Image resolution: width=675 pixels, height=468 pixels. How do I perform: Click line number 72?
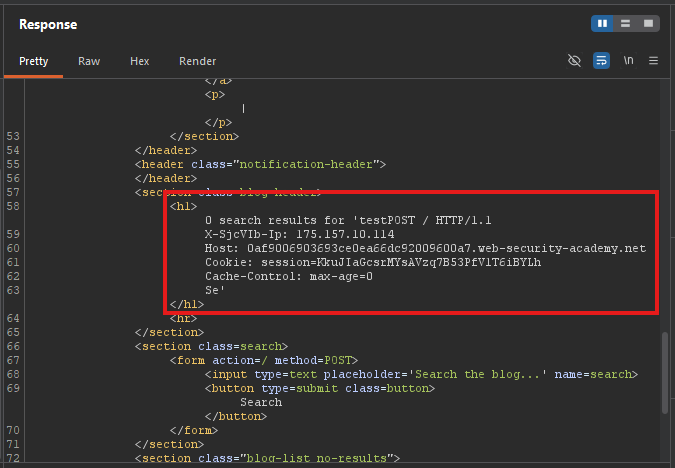pyautogui.click(x=13, y=458)
